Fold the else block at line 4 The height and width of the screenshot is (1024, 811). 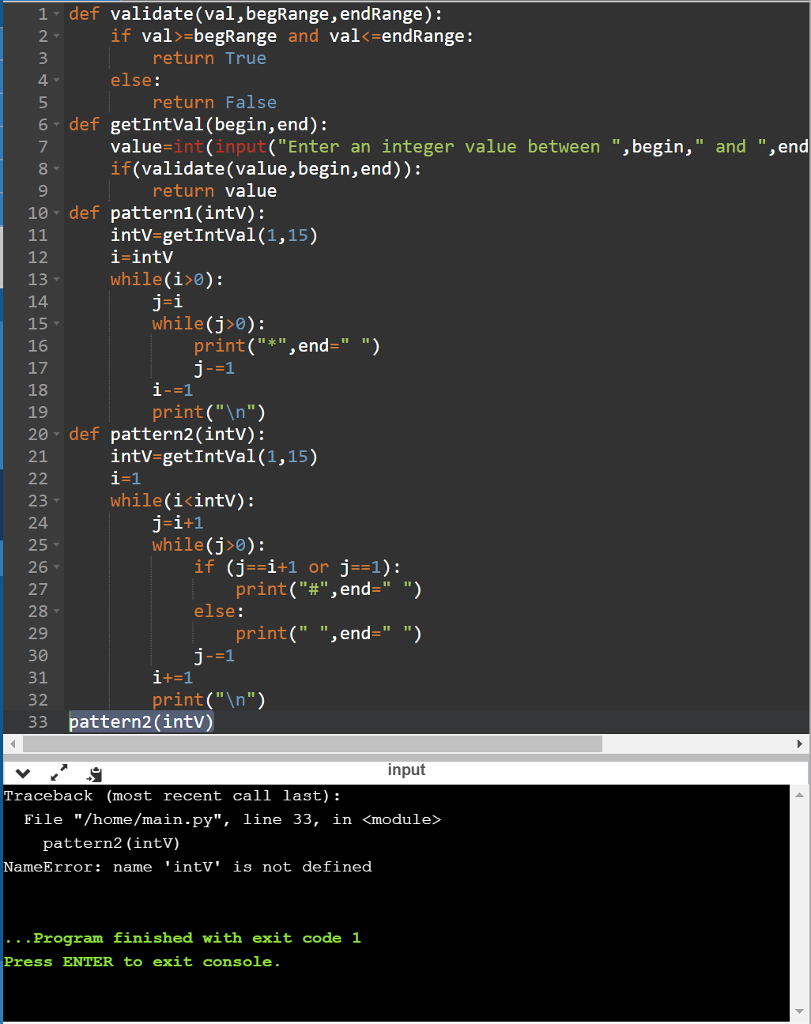(57, 80)
